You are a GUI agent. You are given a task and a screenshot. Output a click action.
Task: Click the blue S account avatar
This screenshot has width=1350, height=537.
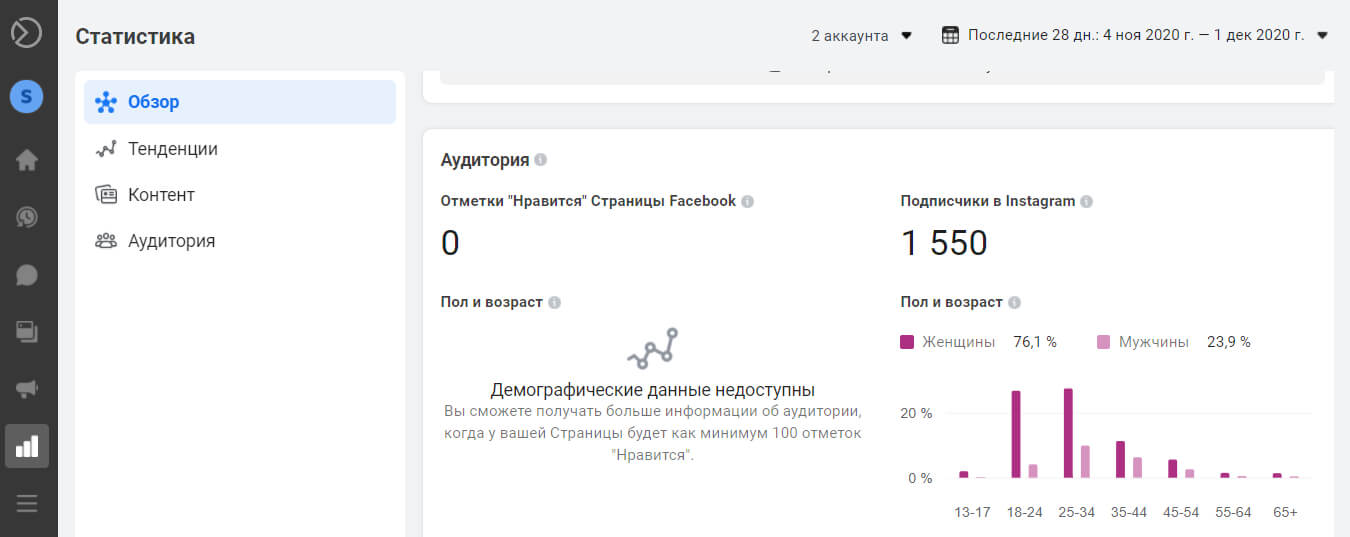[27, 97]
